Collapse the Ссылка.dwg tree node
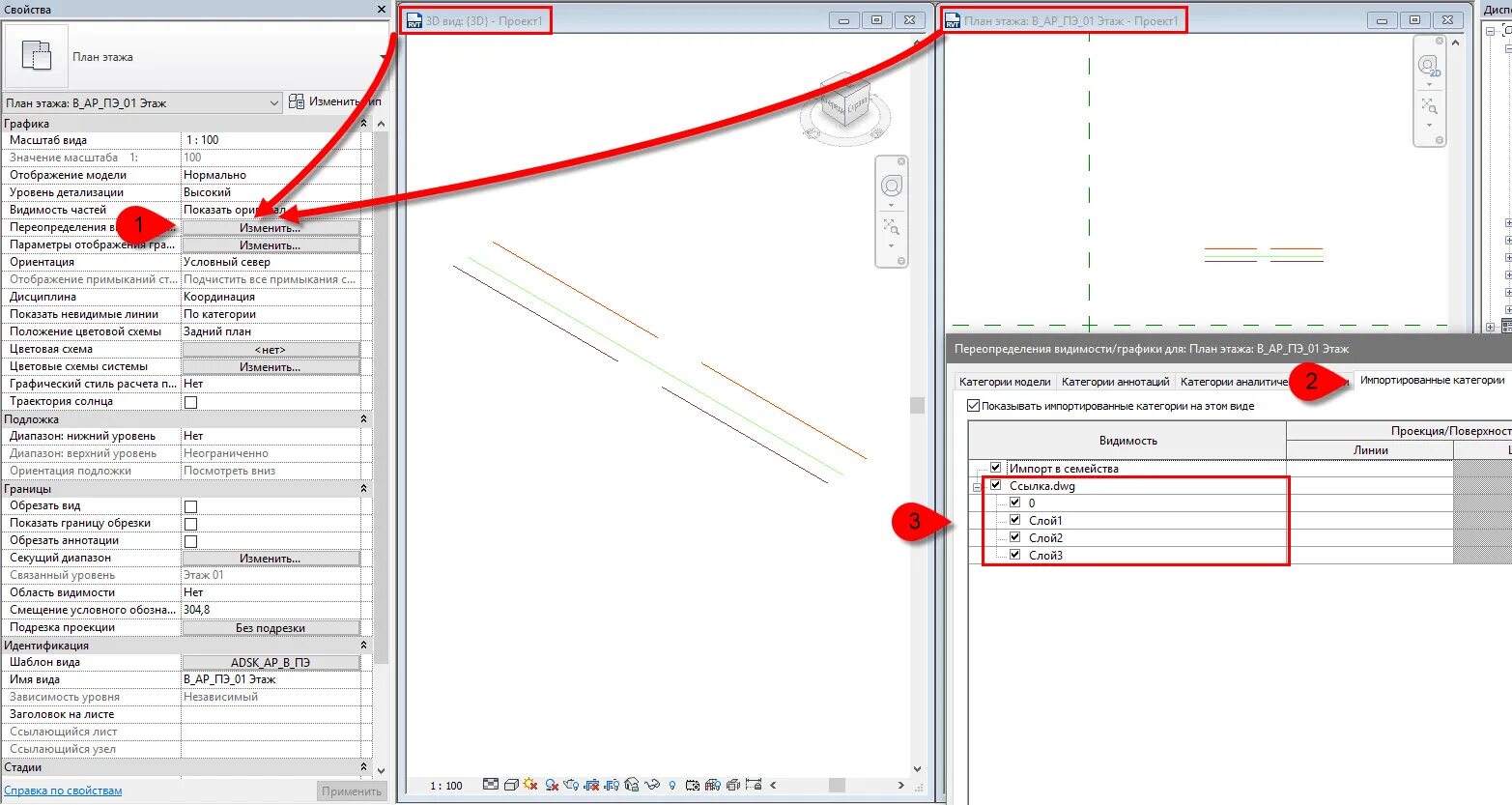The width and height of the screenshot is (1512, 805). tap(977, 486)
